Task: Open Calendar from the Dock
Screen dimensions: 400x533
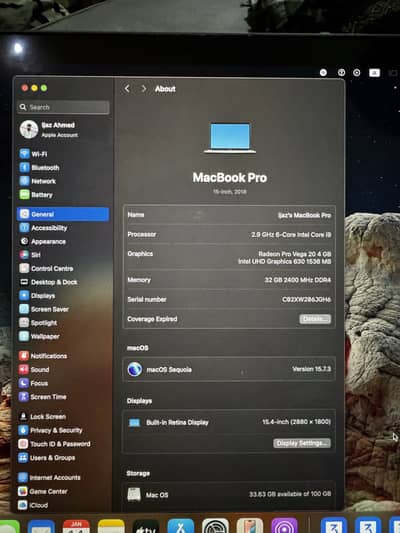Action: pos(76,526)
